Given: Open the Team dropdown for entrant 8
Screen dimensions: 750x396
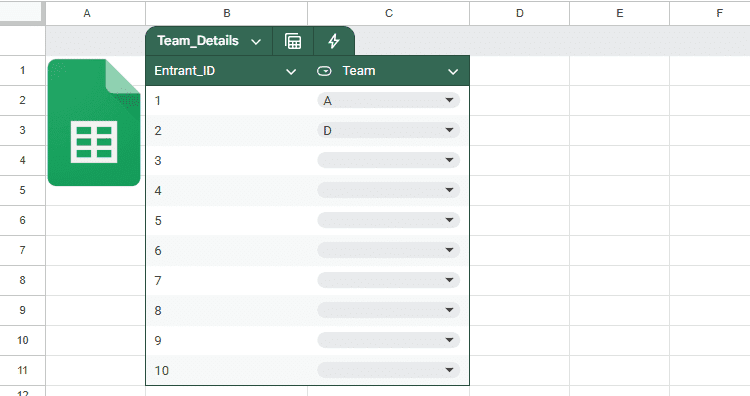Looking at the screenshot, I should pos(388,310).
